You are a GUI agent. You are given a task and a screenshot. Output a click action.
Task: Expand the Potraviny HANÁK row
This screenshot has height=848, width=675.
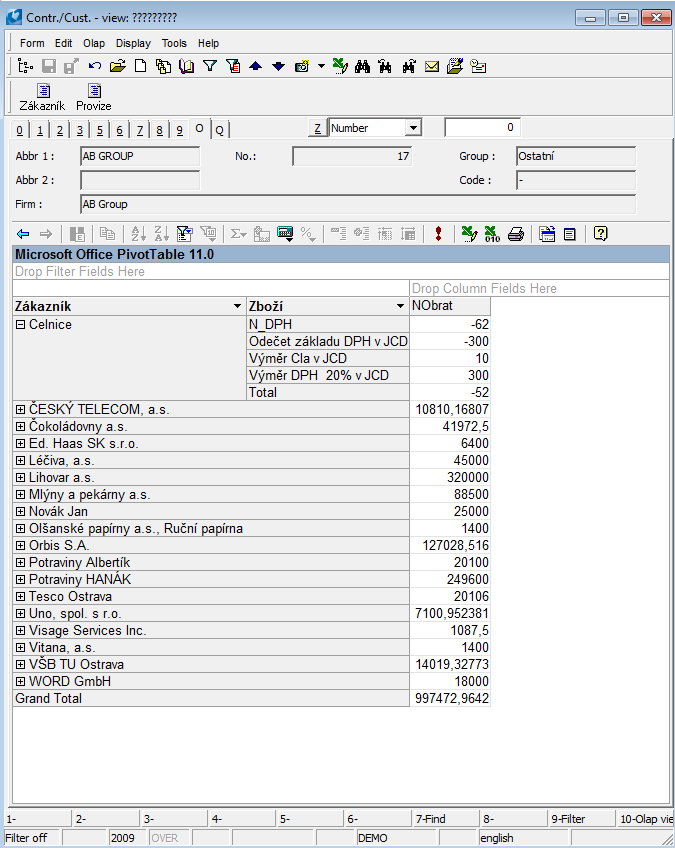click(21, 580)
